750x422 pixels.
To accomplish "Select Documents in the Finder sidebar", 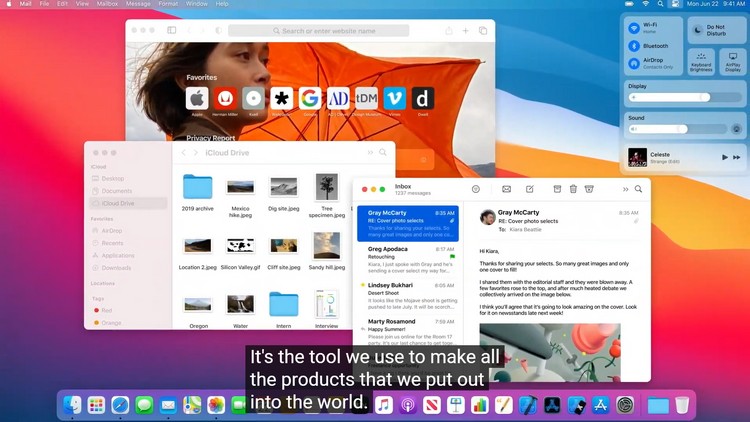I will pyautogui.click(x=117, y=191).
